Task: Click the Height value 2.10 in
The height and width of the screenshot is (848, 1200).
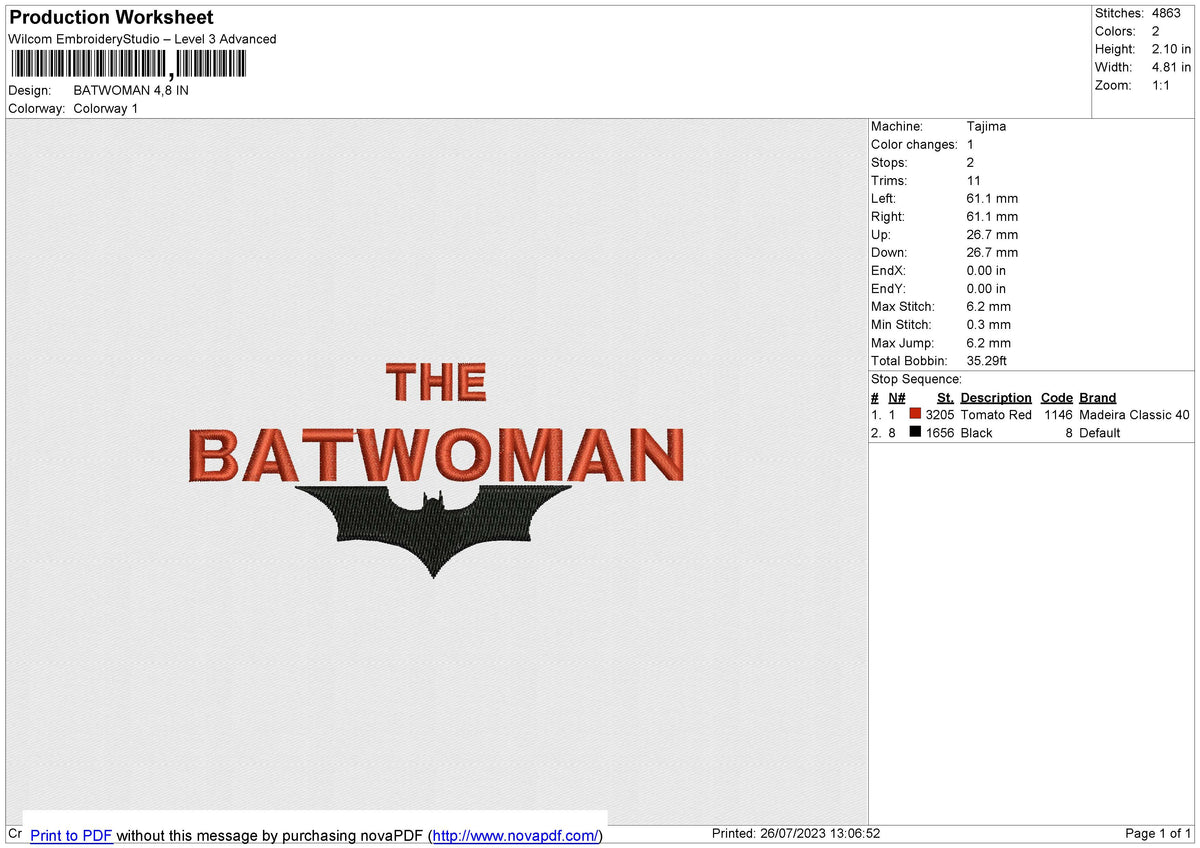Action: [1171, 49]
